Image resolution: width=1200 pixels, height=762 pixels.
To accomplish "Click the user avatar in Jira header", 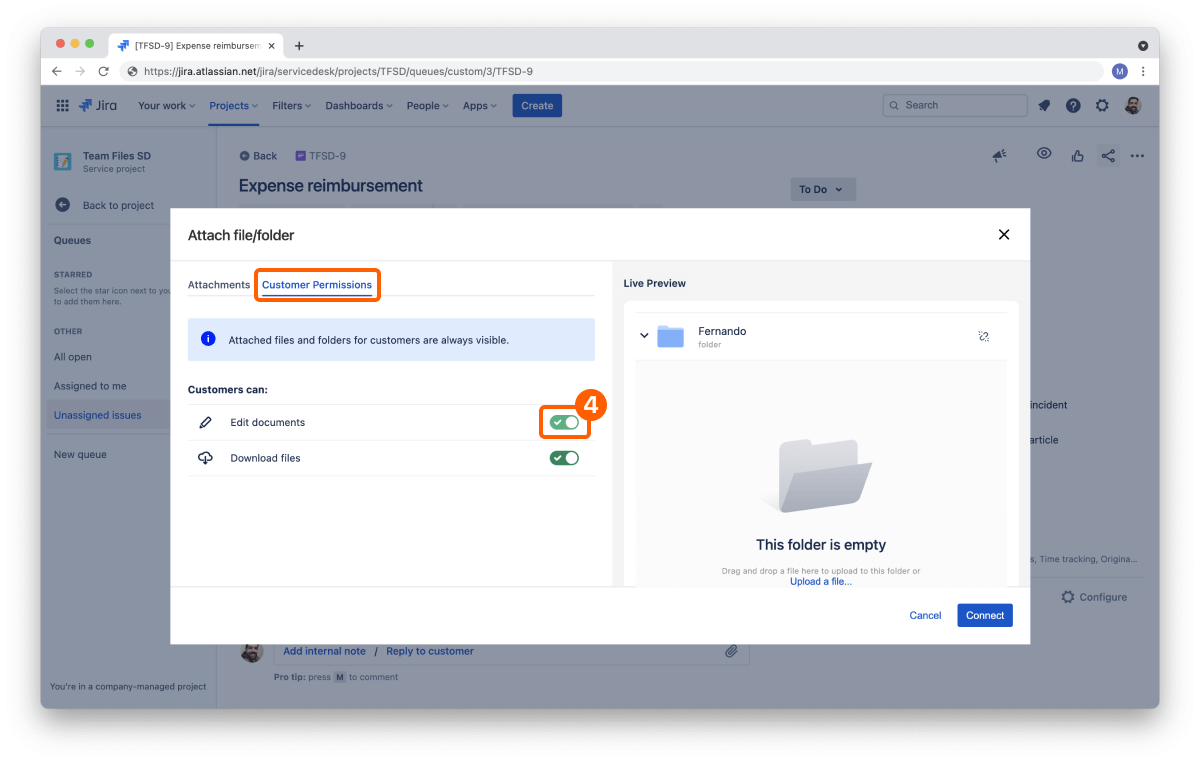I will tap(1133, 105).
